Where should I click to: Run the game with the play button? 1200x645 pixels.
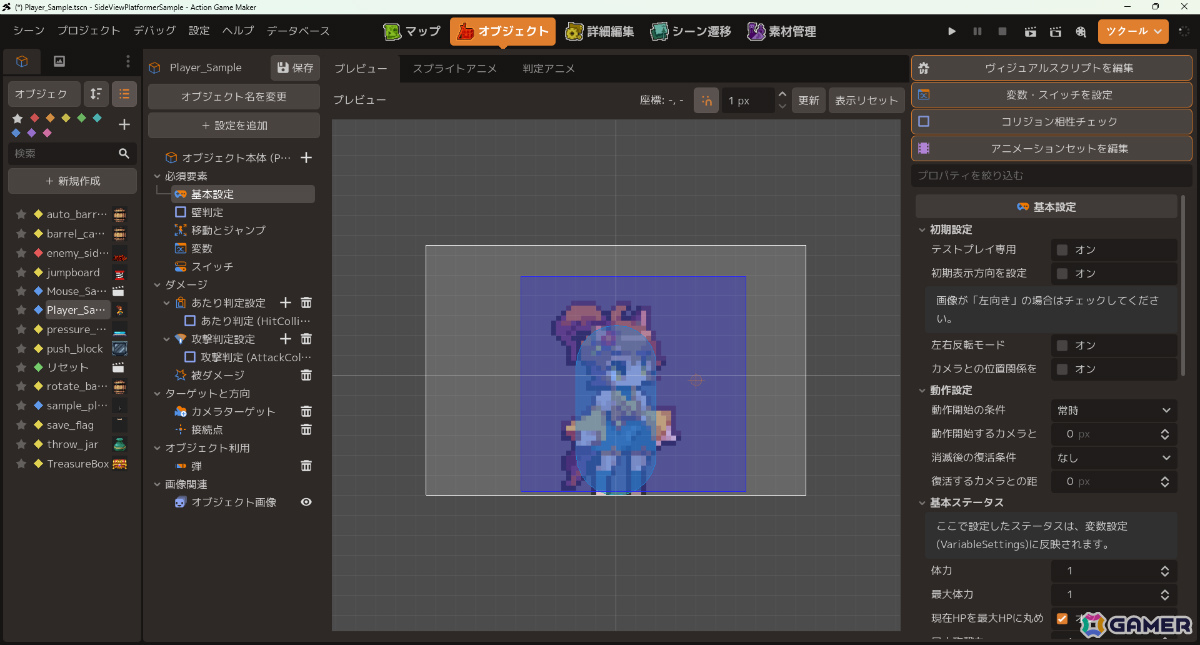click(951, 31)
